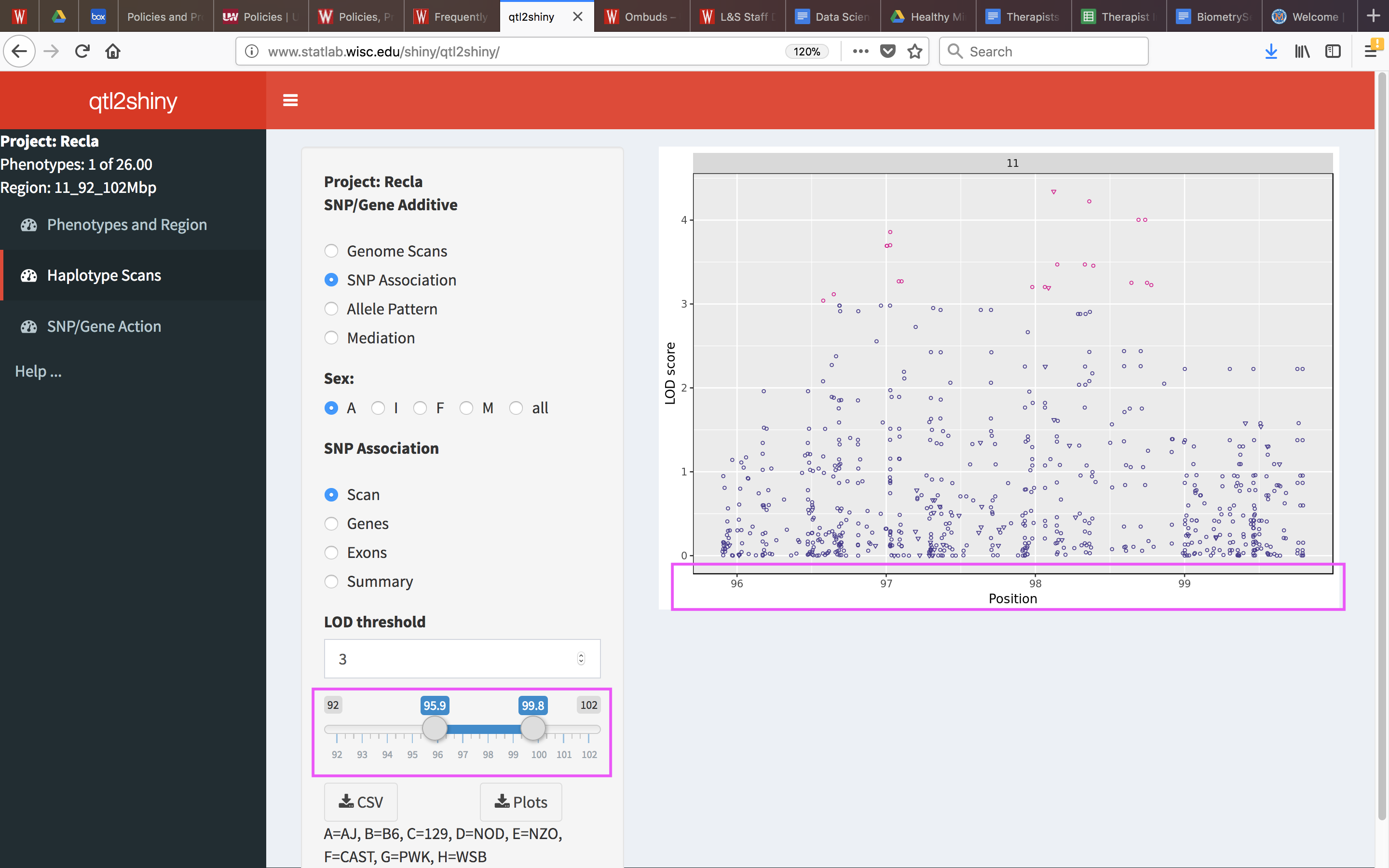Select Genome Scans radio option

[x=331, y=251]
